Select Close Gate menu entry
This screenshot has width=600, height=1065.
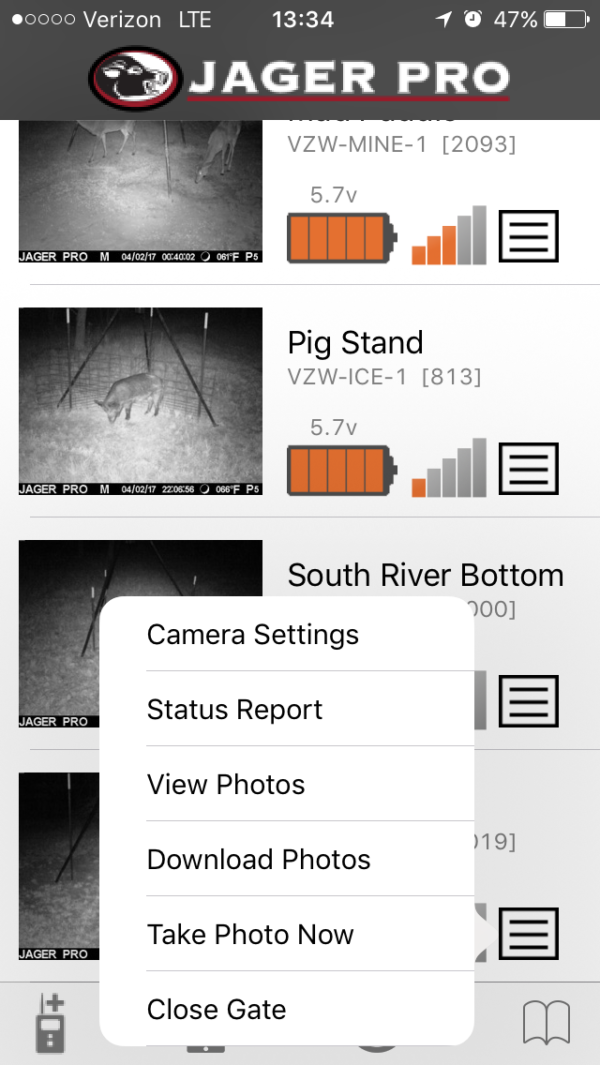point(216,1010)
